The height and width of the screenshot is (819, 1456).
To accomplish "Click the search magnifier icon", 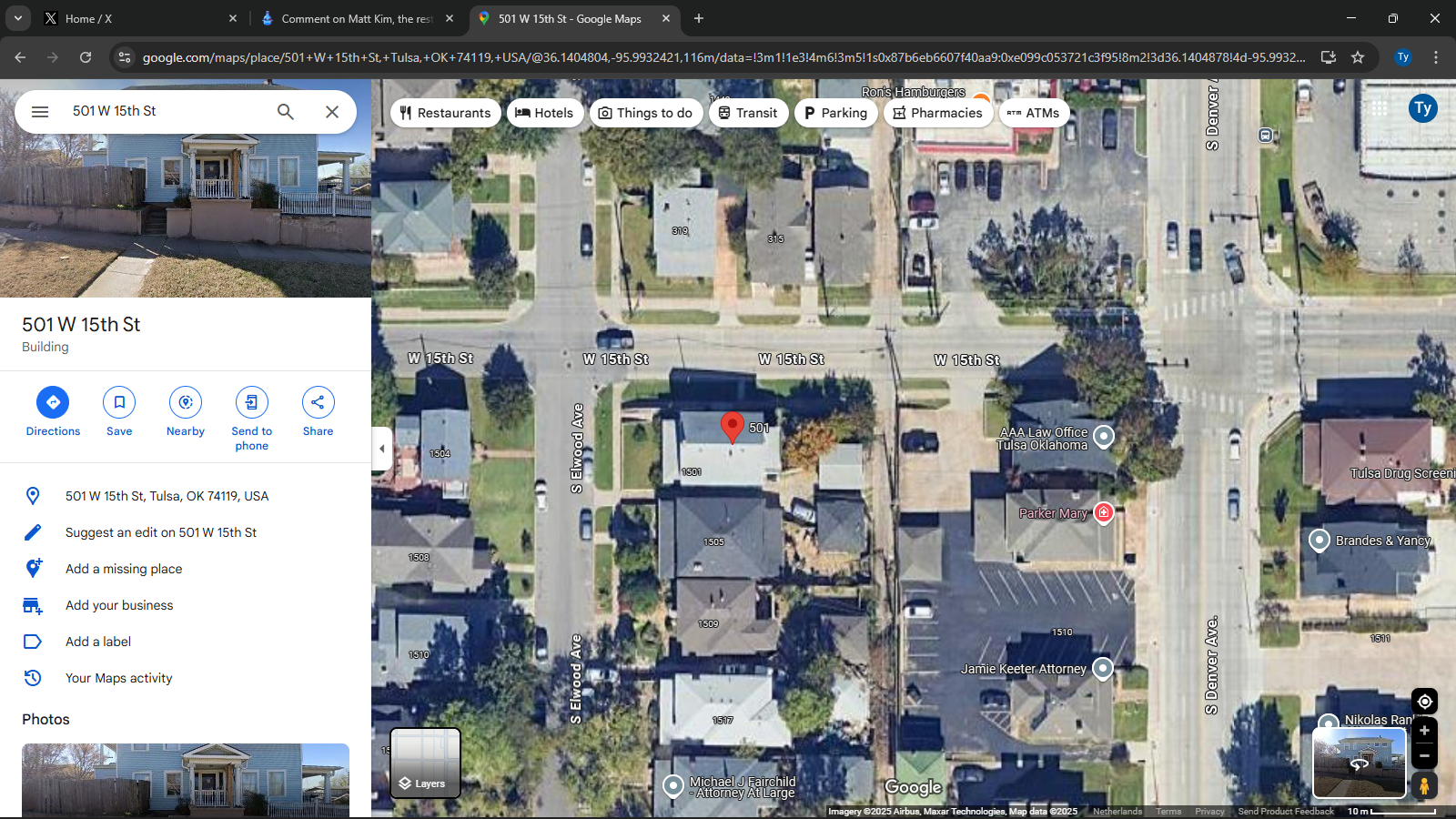I will [286, 111].
